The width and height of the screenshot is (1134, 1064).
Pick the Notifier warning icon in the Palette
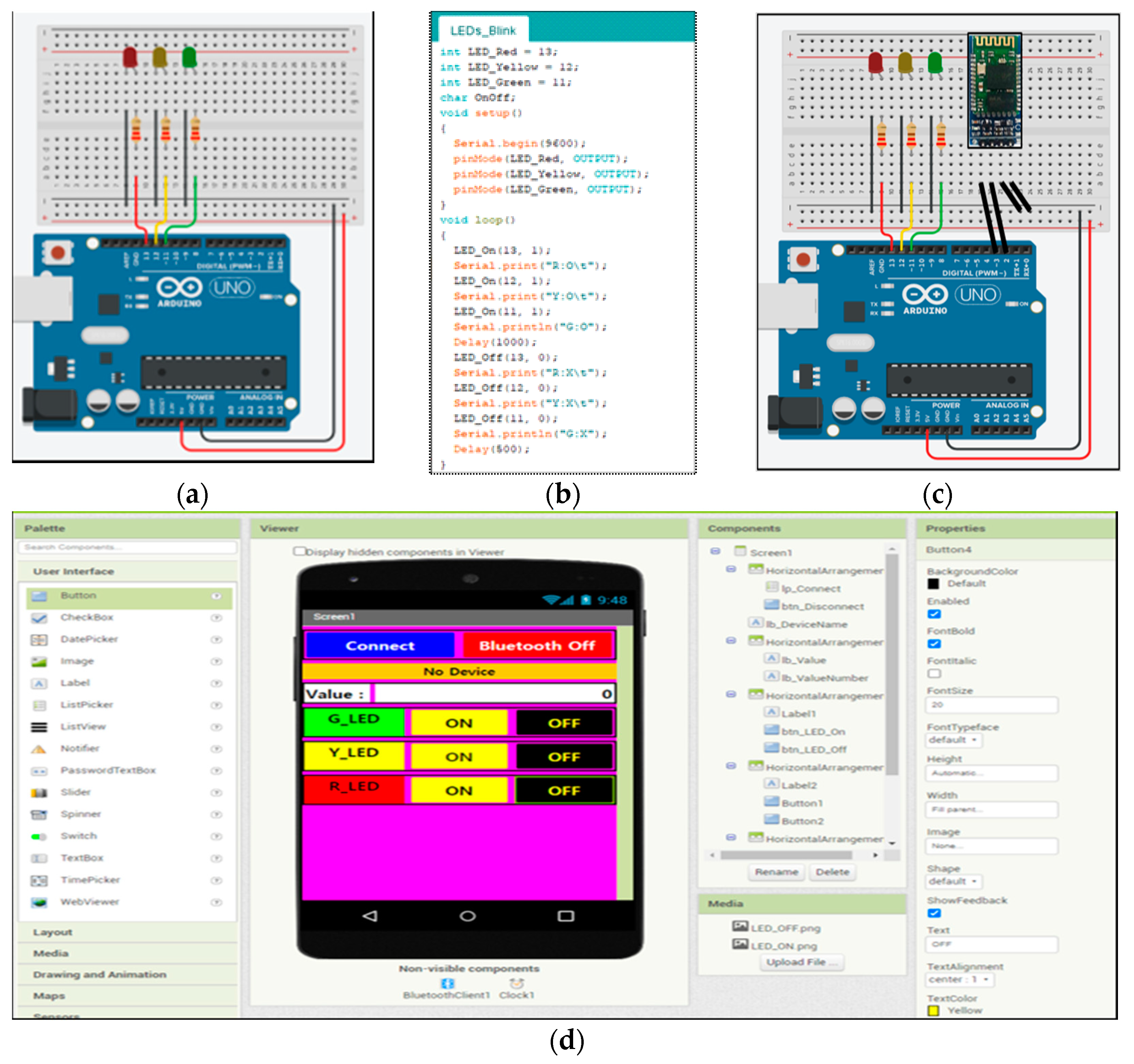(x=39, y=749)
